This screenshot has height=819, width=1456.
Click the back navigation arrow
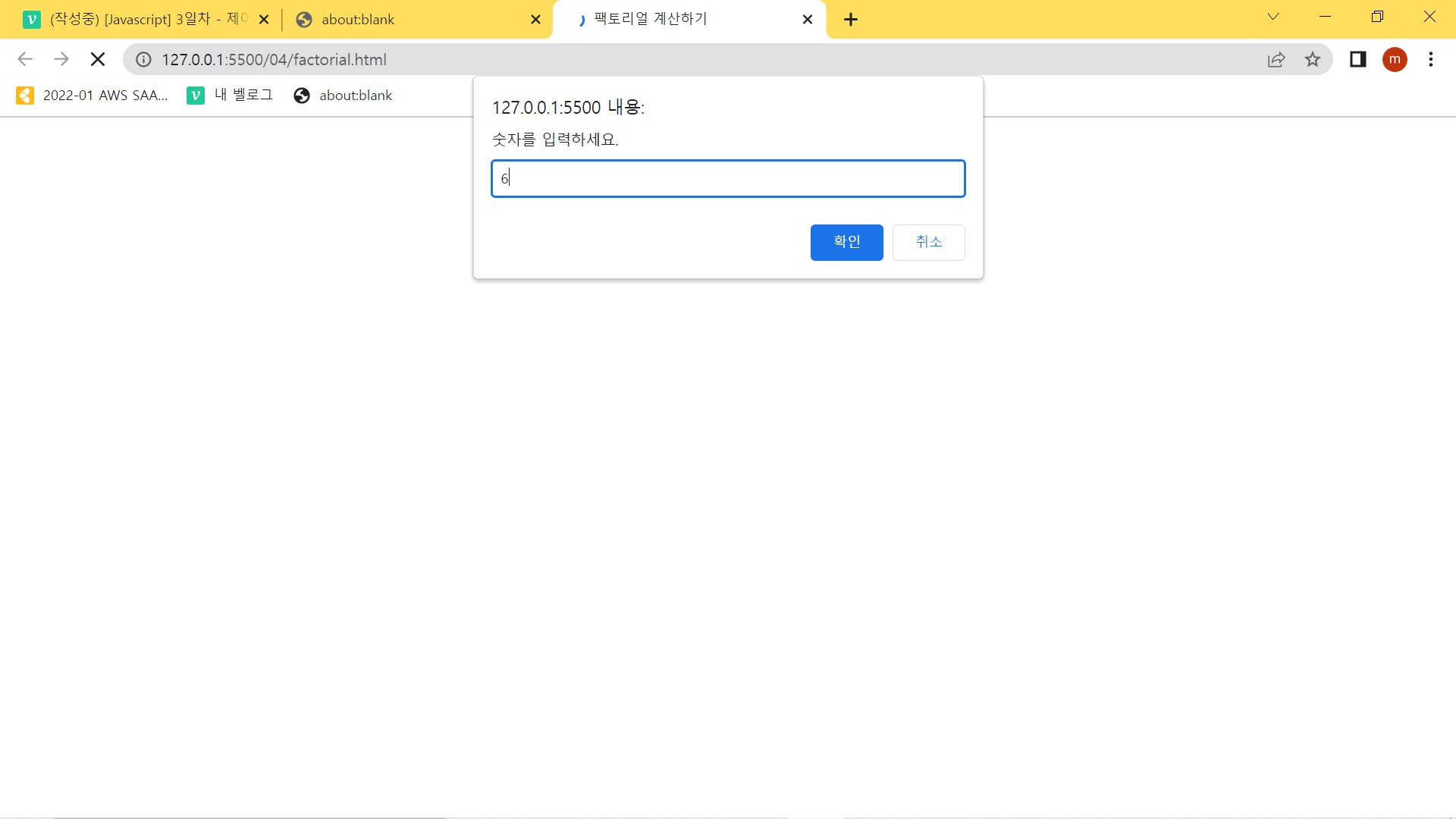click(25, 59)
